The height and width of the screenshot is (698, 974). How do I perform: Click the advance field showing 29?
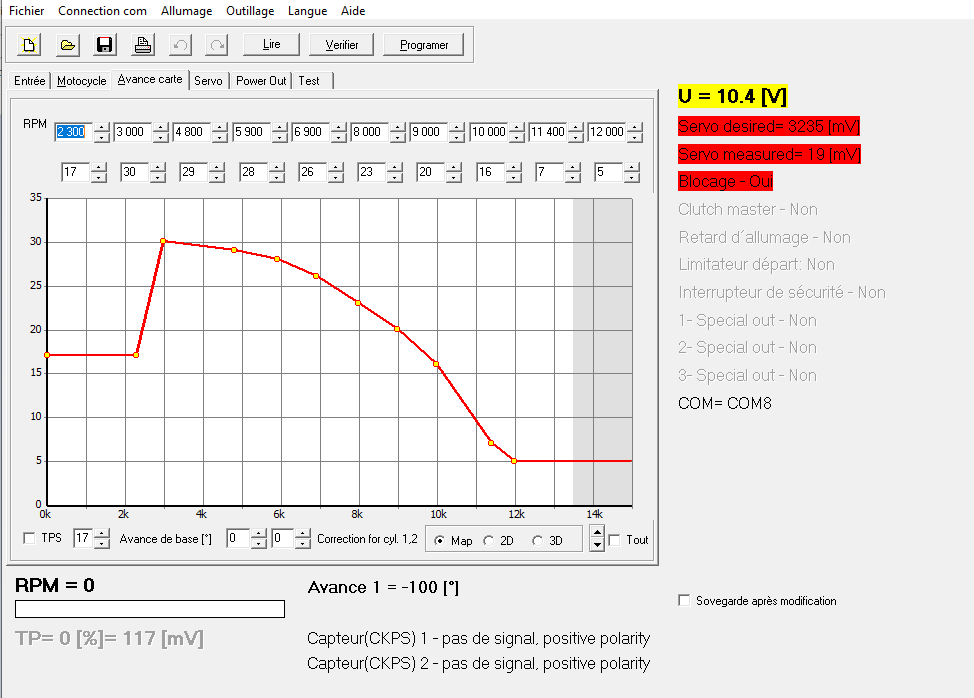pyautogui.click(x=194, y=172)
